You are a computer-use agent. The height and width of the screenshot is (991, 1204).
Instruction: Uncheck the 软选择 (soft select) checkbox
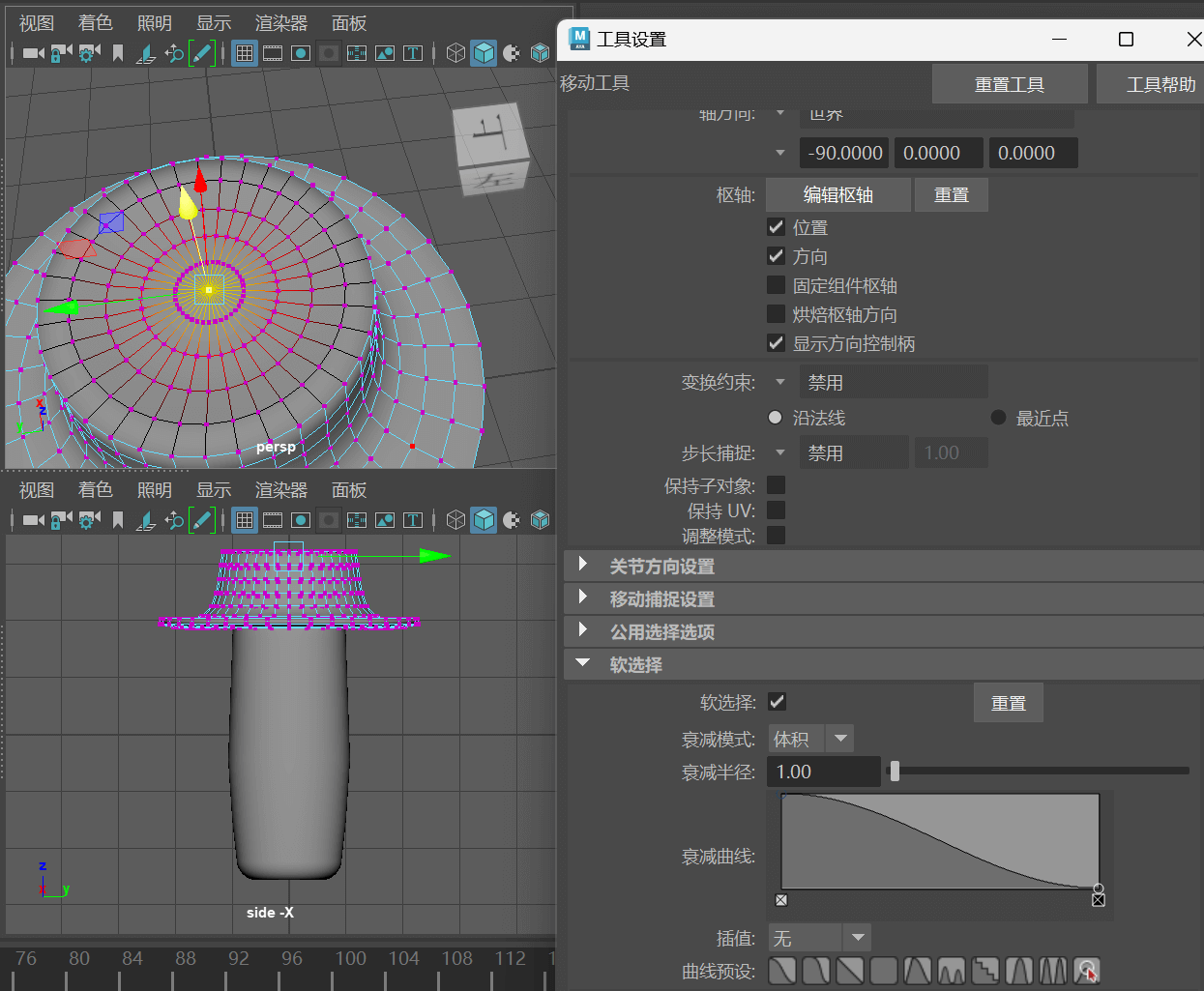tap(777, 702)
